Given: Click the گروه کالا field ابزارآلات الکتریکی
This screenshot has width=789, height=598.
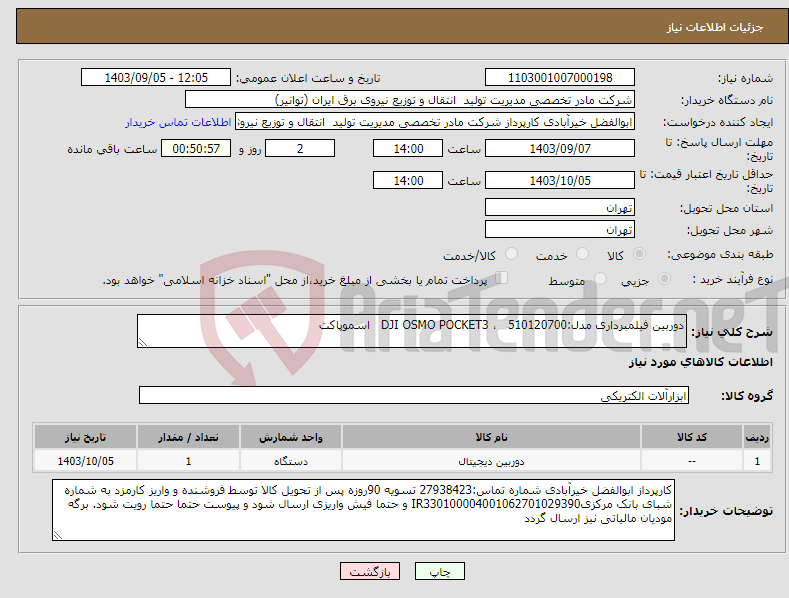Looking at the screenshot, I should pos(414,396).
